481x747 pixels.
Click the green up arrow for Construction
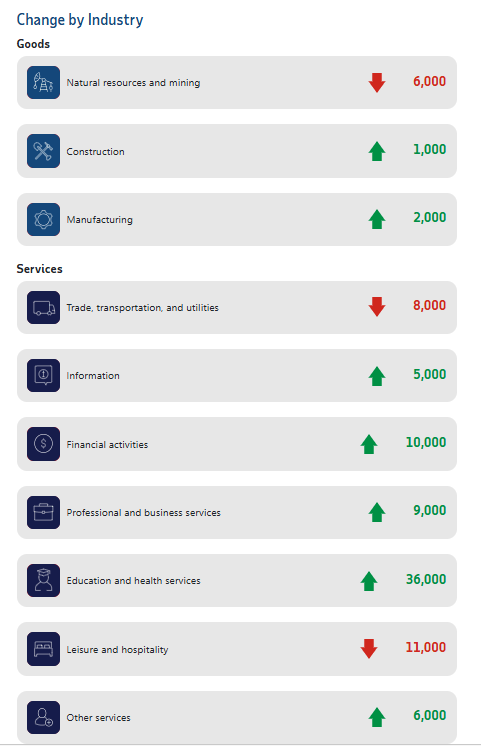coord(377,151)
